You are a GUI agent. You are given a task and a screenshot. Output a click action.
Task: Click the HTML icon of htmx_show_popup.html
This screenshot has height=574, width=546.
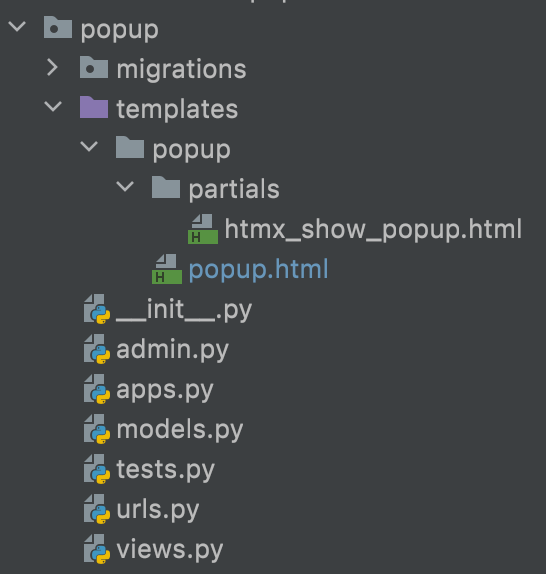coord(203,229)
